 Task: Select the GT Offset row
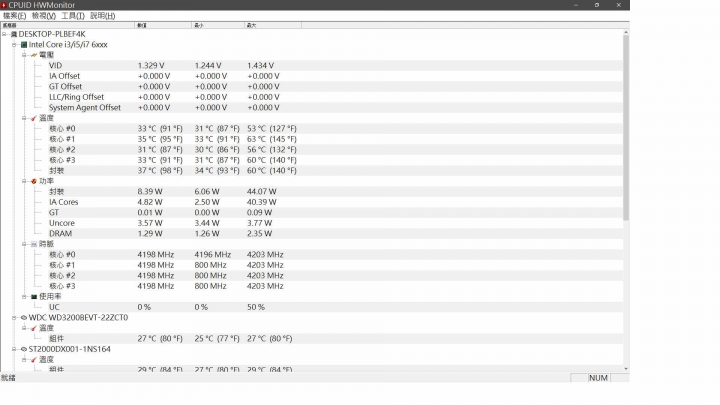335,87
